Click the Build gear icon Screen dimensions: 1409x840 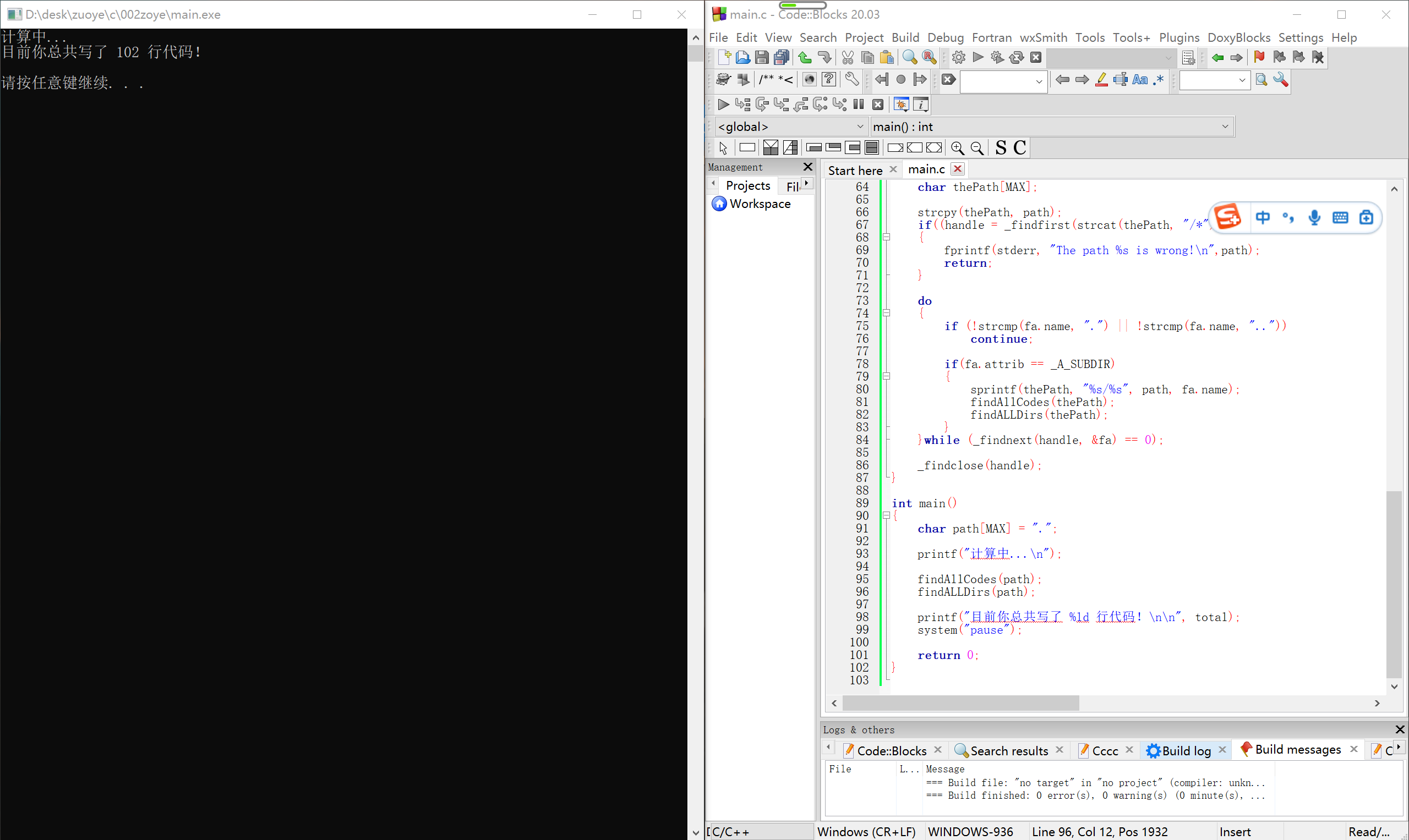click(x=958, y=57)
